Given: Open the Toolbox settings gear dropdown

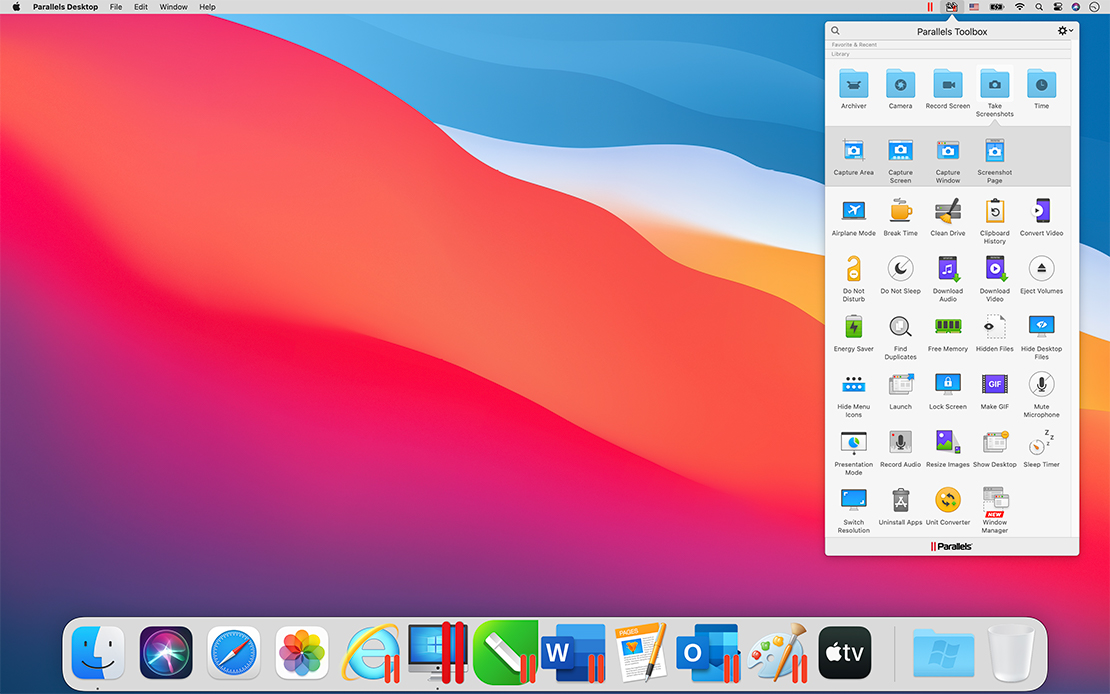Looking at the screenshot, I should tap(1065, 31).
